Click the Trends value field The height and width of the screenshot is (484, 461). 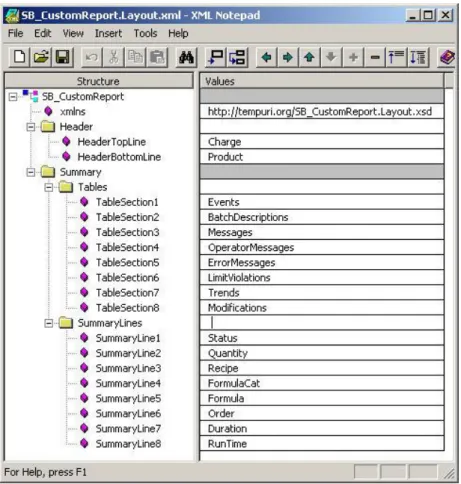click(x=322, y=293)
